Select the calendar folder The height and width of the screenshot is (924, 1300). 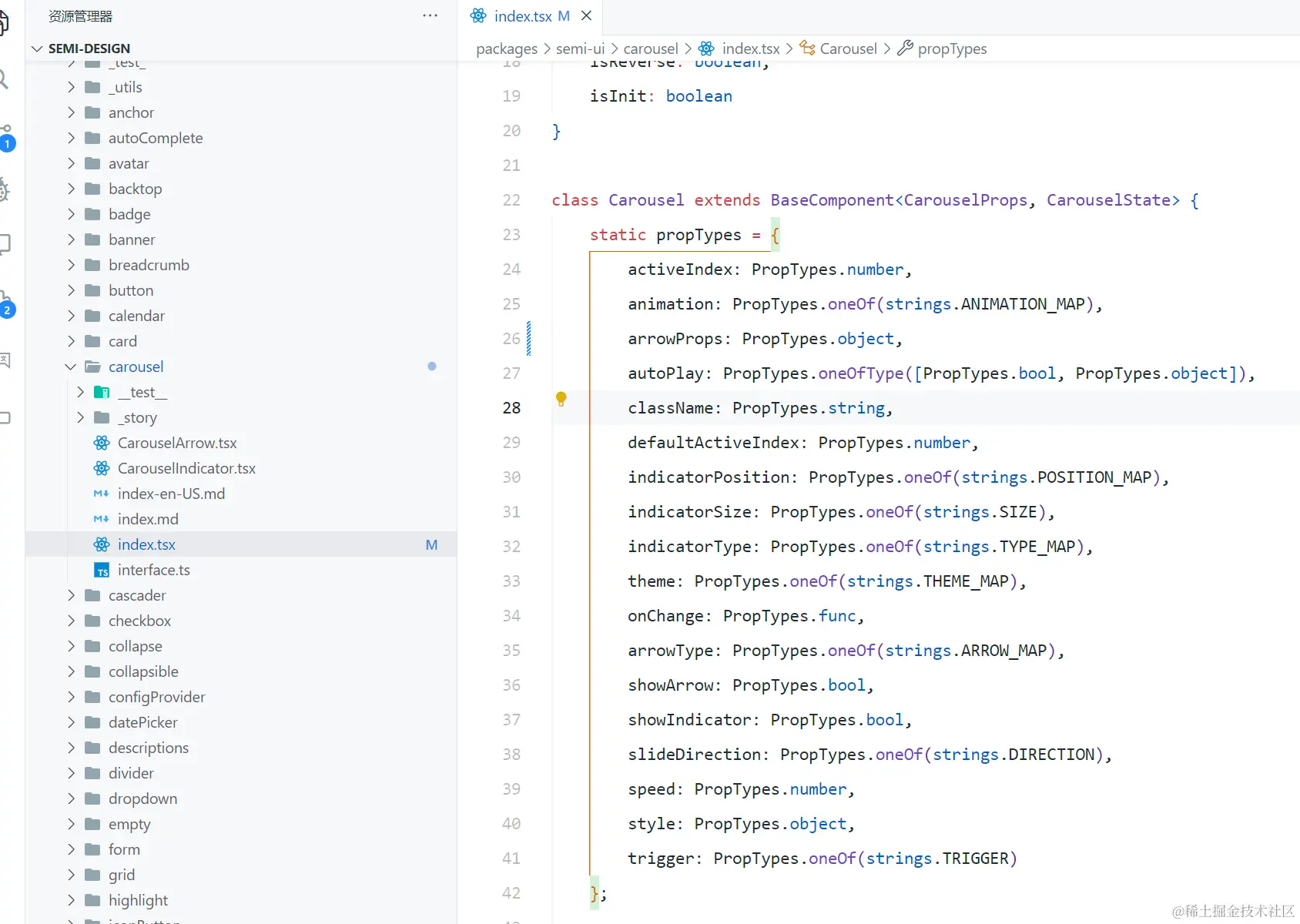(x=136, y=316)
